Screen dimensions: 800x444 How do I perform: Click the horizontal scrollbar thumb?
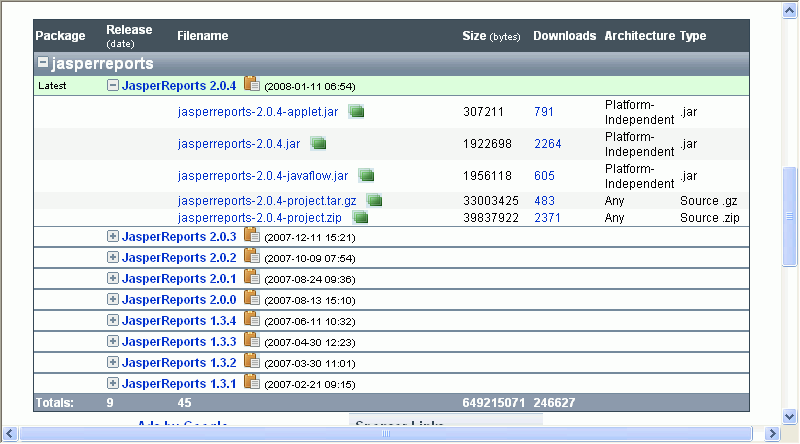pos(386,434)
